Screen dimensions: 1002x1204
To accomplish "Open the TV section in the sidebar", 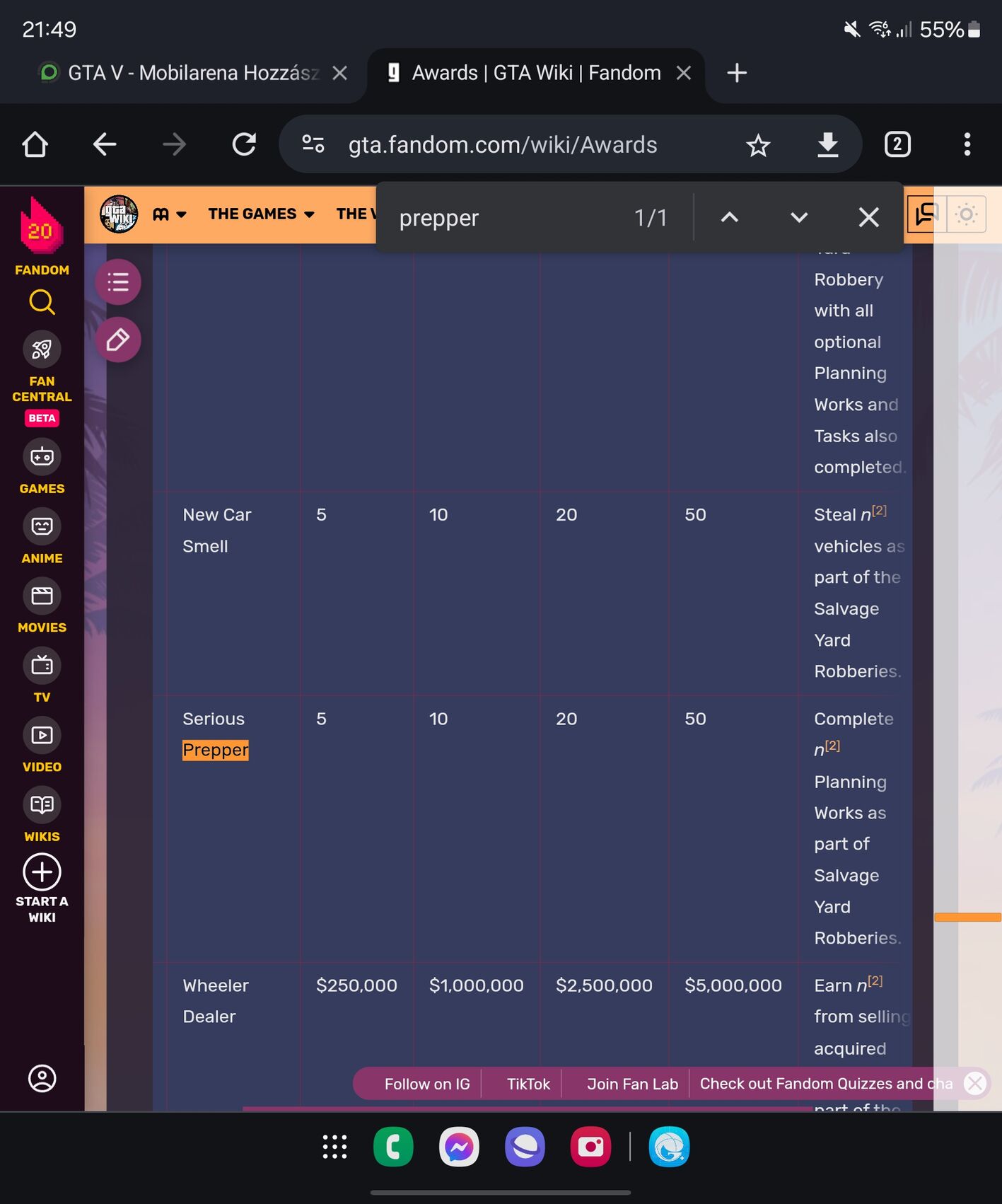I will 42,676.
